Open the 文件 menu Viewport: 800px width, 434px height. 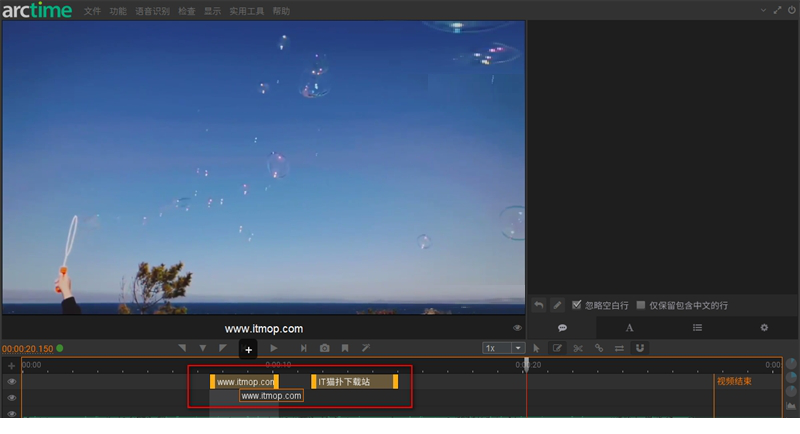pos(92,11)
